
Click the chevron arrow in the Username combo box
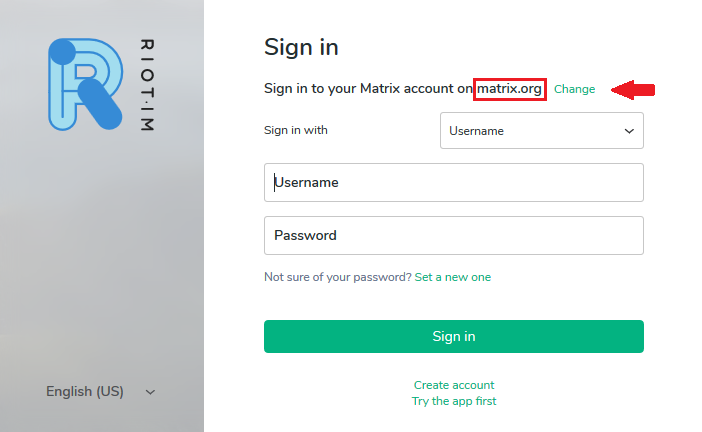[x=629, y=131]
